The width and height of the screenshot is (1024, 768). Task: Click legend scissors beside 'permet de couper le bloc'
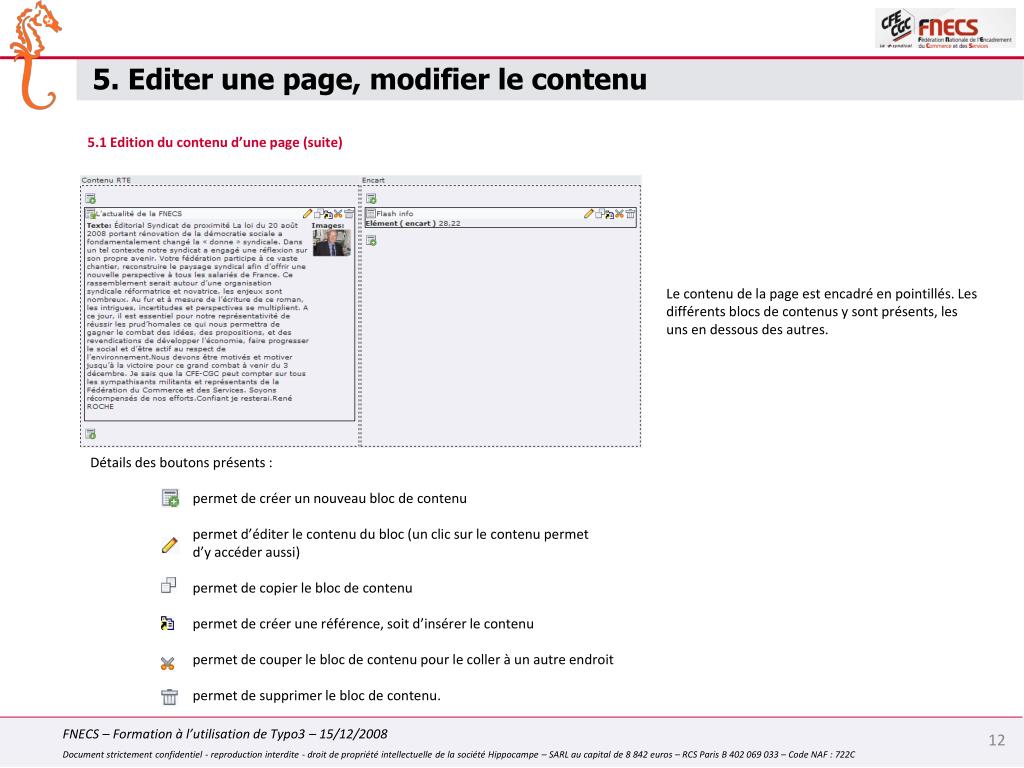coord(168,664)
